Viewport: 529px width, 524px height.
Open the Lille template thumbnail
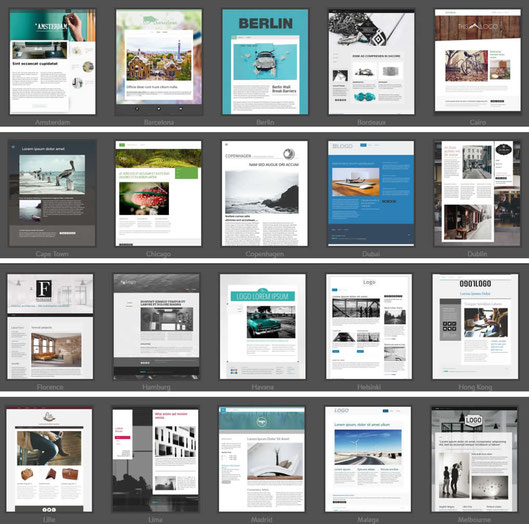tap(49, 459)
